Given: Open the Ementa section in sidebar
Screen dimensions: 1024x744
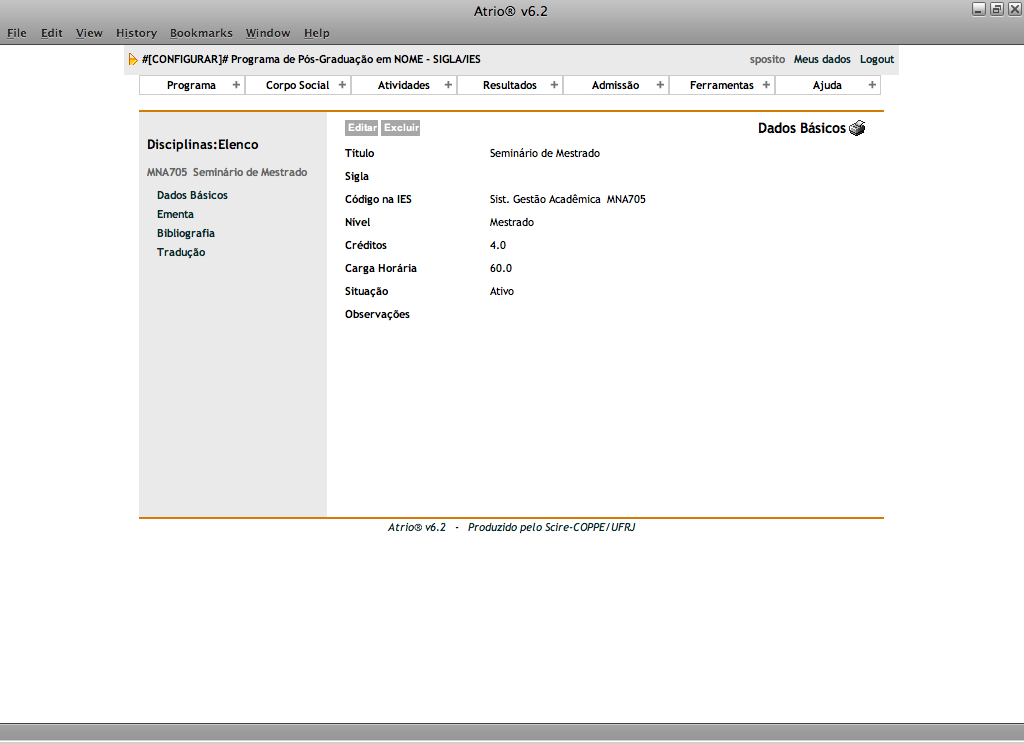Looking at the screenshot, I should click(x=175, y=214).
